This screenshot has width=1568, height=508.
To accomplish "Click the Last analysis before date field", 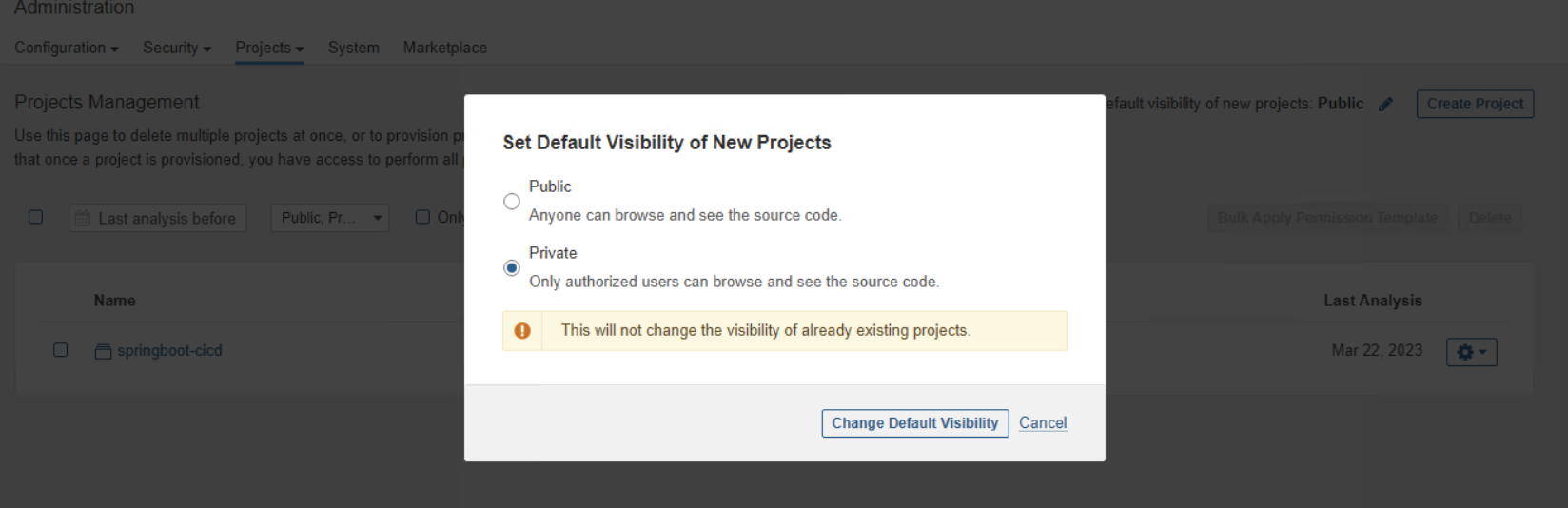I will [158, 218].
